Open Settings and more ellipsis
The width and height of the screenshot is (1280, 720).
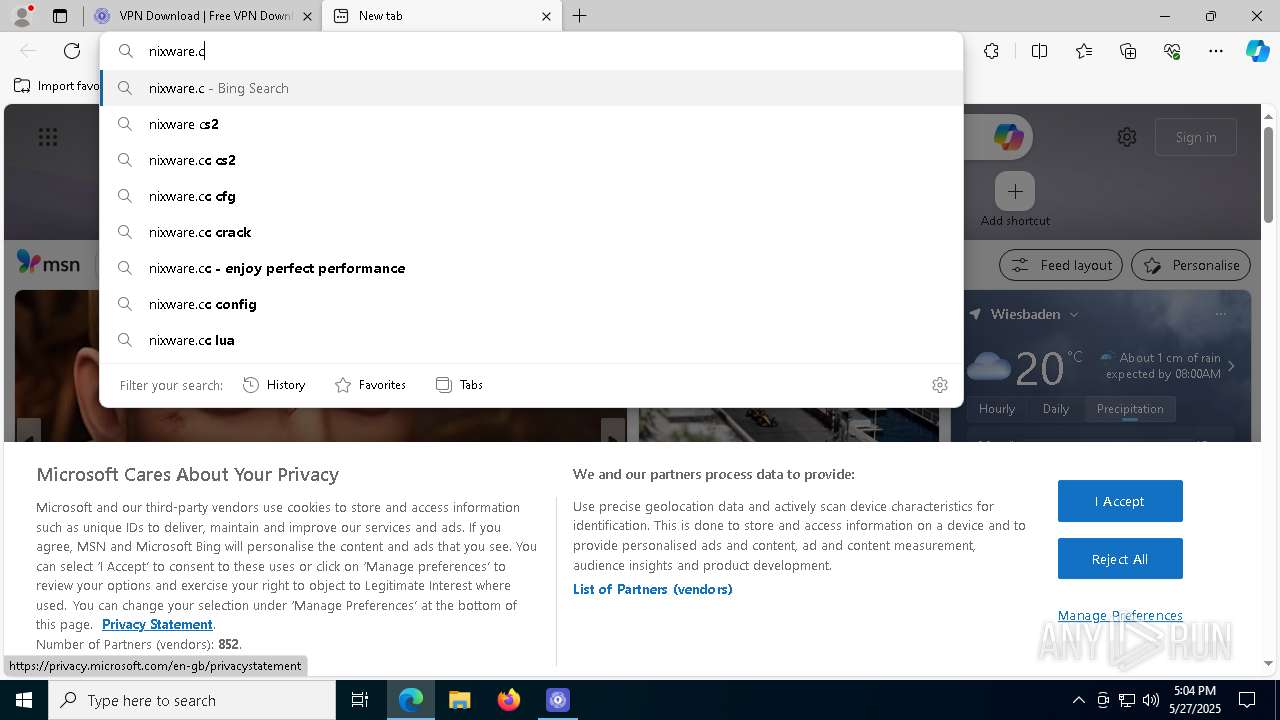point(1216,51)
